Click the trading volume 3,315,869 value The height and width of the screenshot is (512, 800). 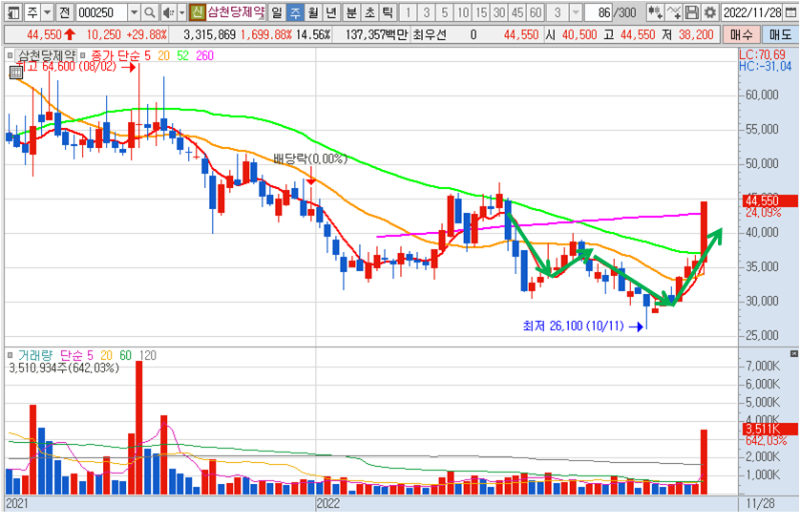click(x=209, y=35)
